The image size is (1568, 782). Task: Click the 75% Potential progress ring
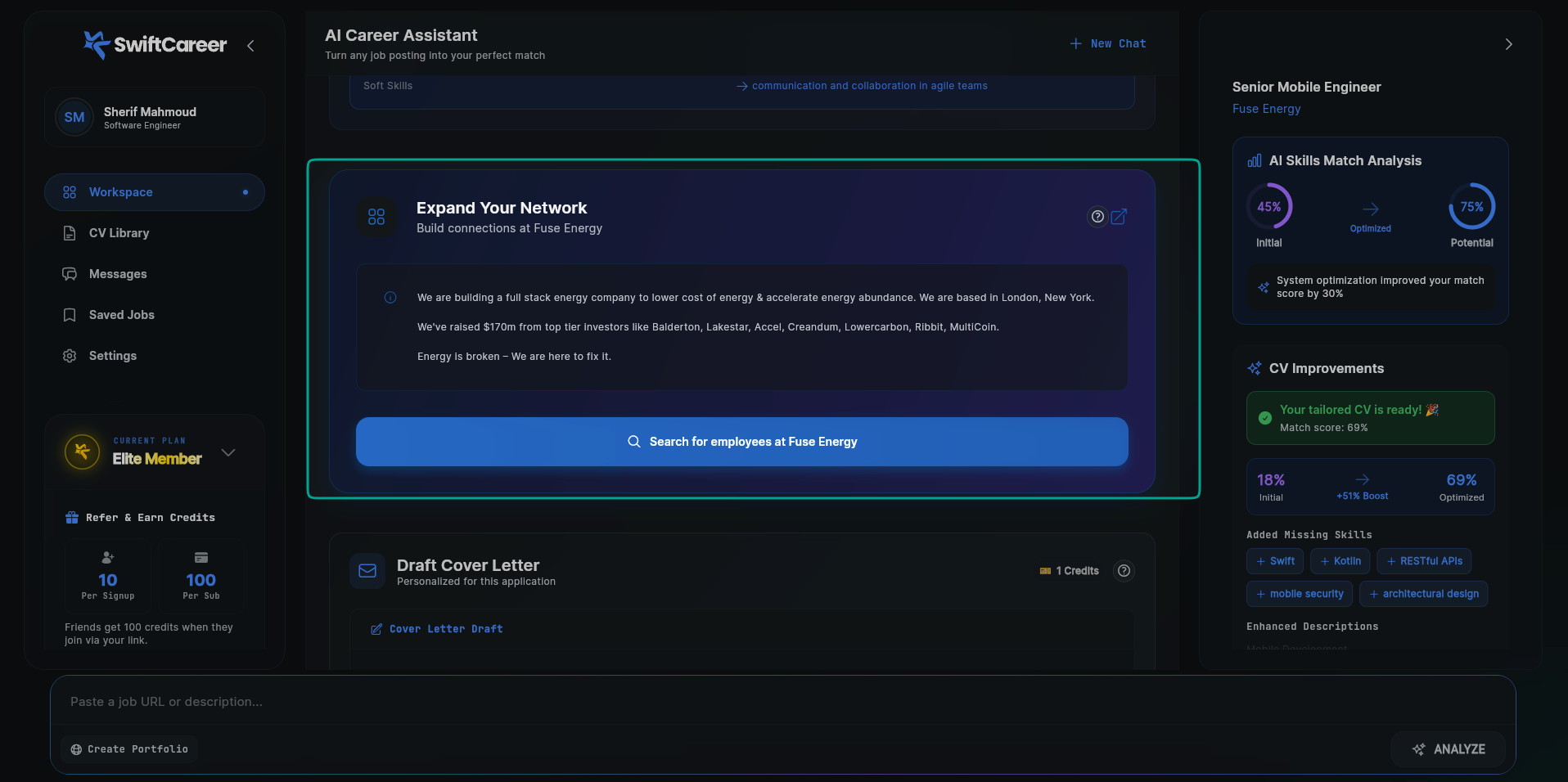coord(1471,207)
